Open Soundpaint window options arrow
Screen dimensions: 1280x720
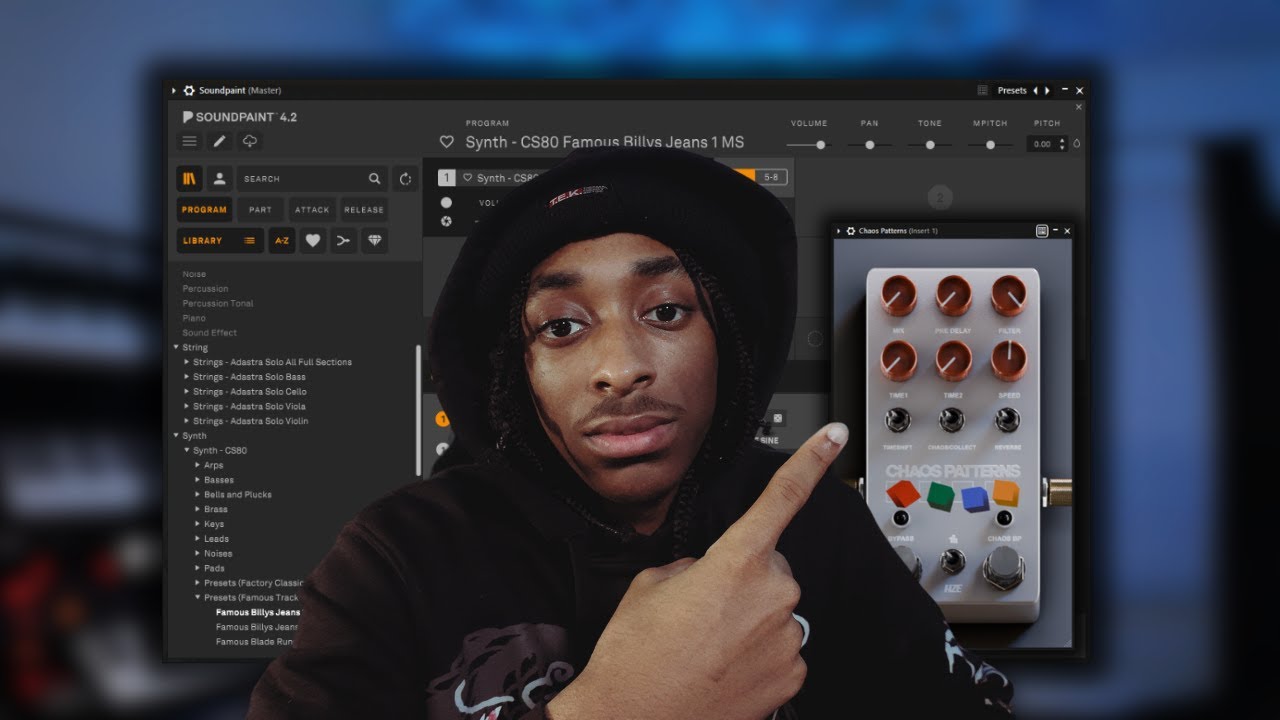(174, 90)
